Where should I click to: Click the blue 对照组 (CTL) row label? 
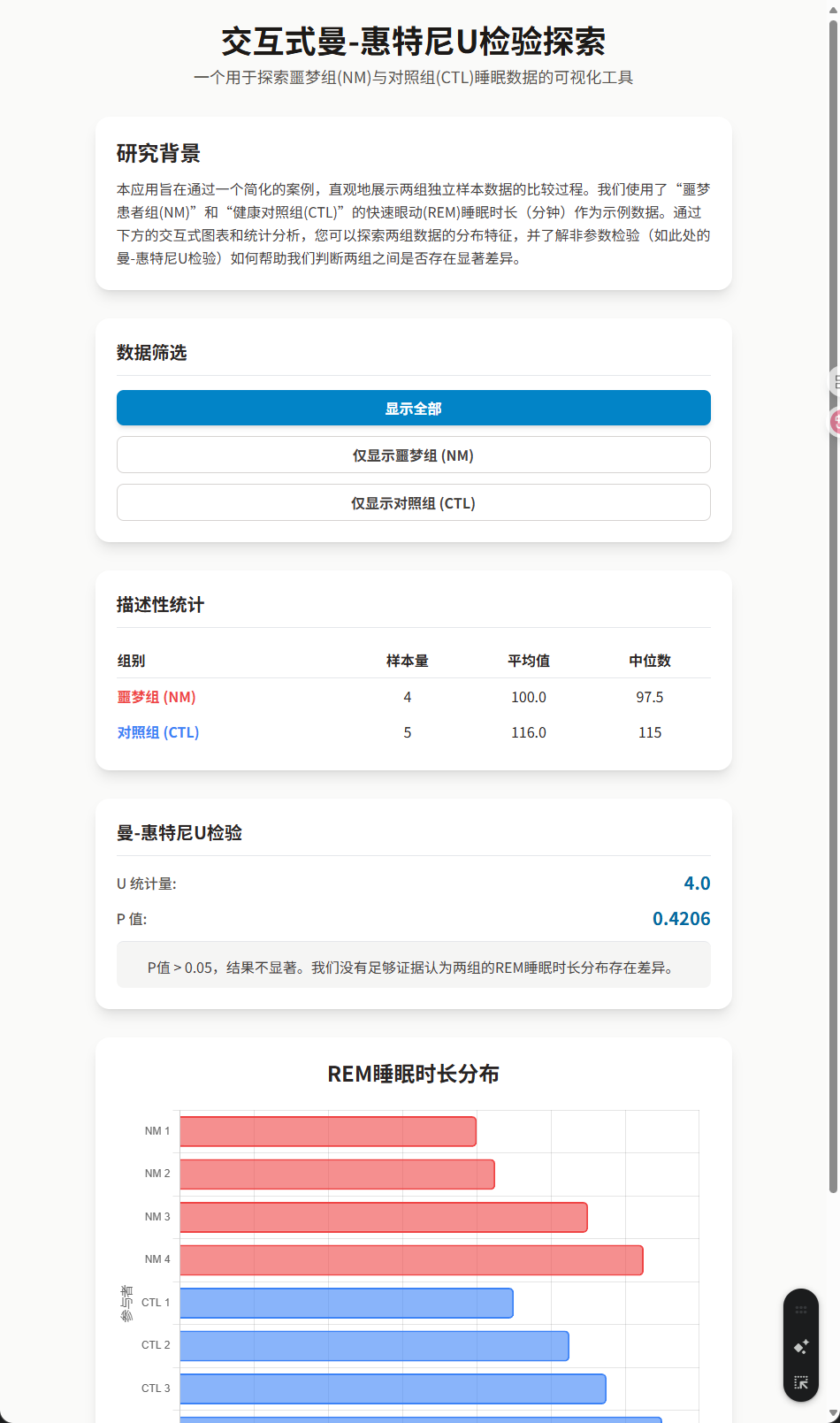click(x=158, y=732)
